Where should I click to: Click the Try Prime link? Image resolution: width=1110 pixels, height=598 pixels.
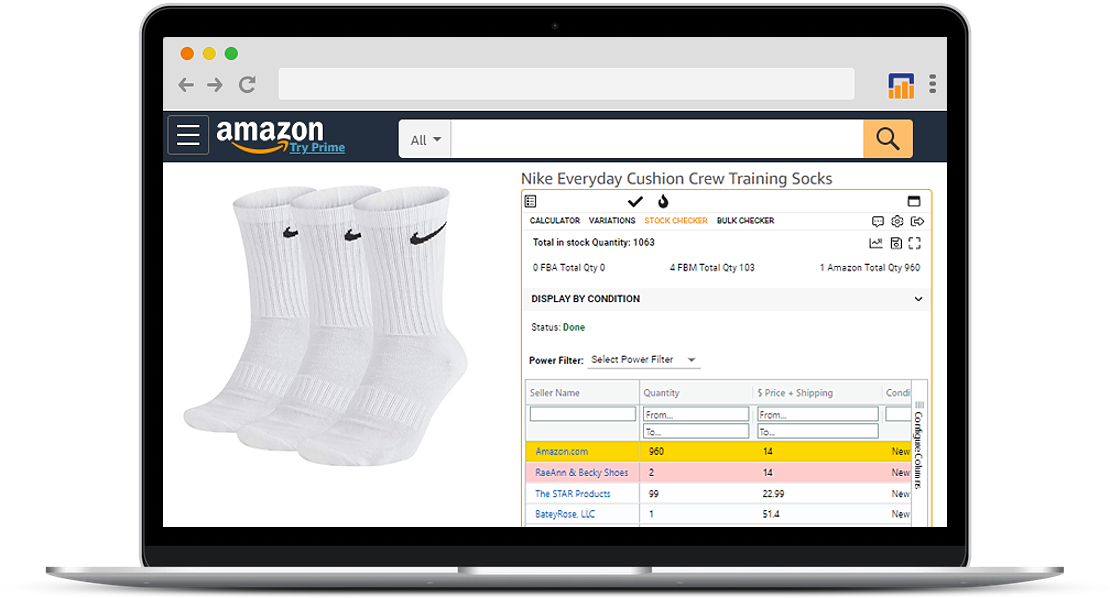[317, 147]
